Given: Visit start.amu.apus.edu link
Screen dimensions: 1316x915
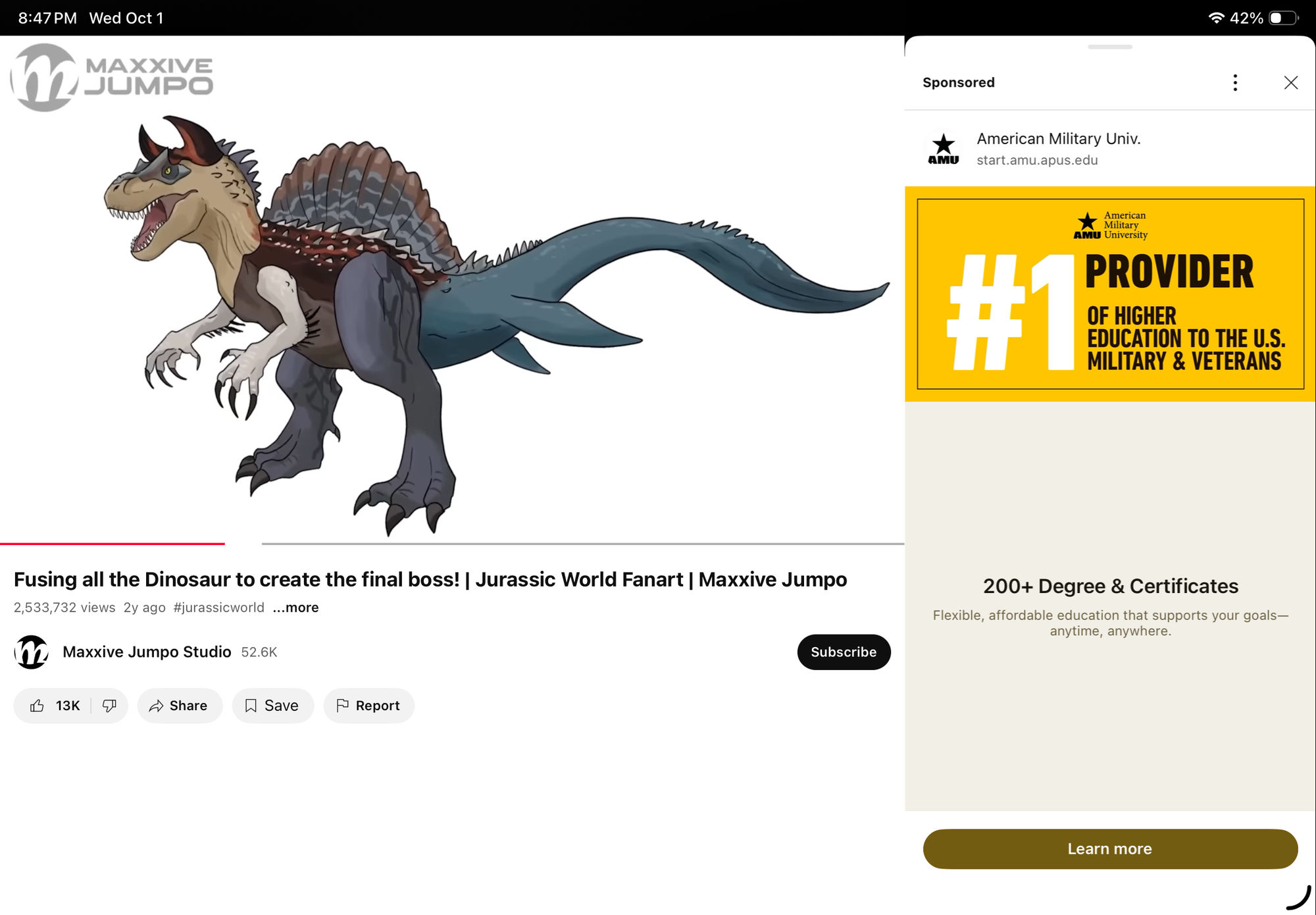Looking at the screenshot, I should [1036, 160].
